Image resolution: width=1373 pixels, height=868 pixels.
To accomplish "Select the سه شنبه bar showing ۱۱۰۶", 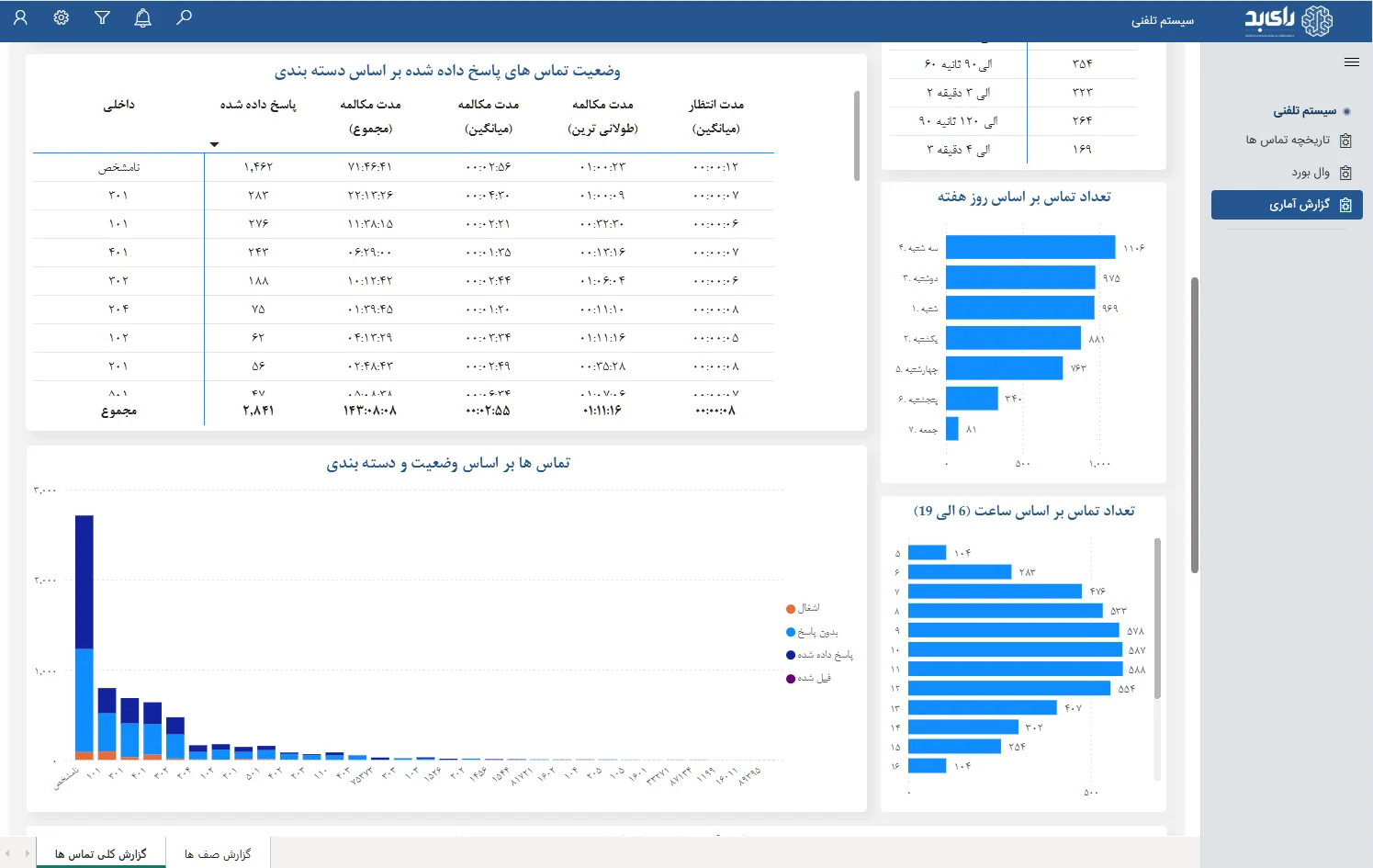I will (x=1030, y=247).
